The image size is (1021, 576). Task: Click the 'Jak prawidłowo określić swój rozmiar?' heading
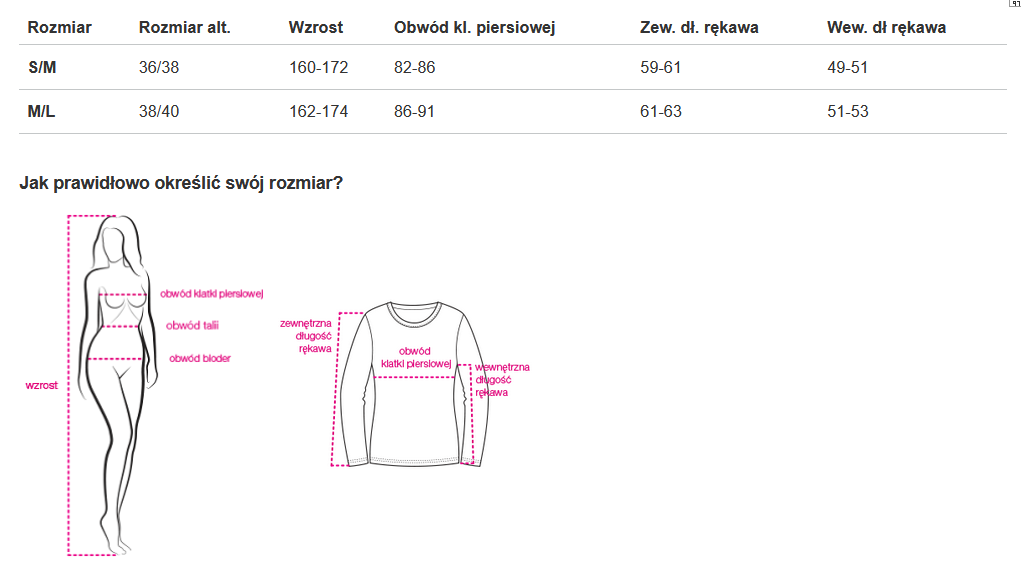point(181,183)
